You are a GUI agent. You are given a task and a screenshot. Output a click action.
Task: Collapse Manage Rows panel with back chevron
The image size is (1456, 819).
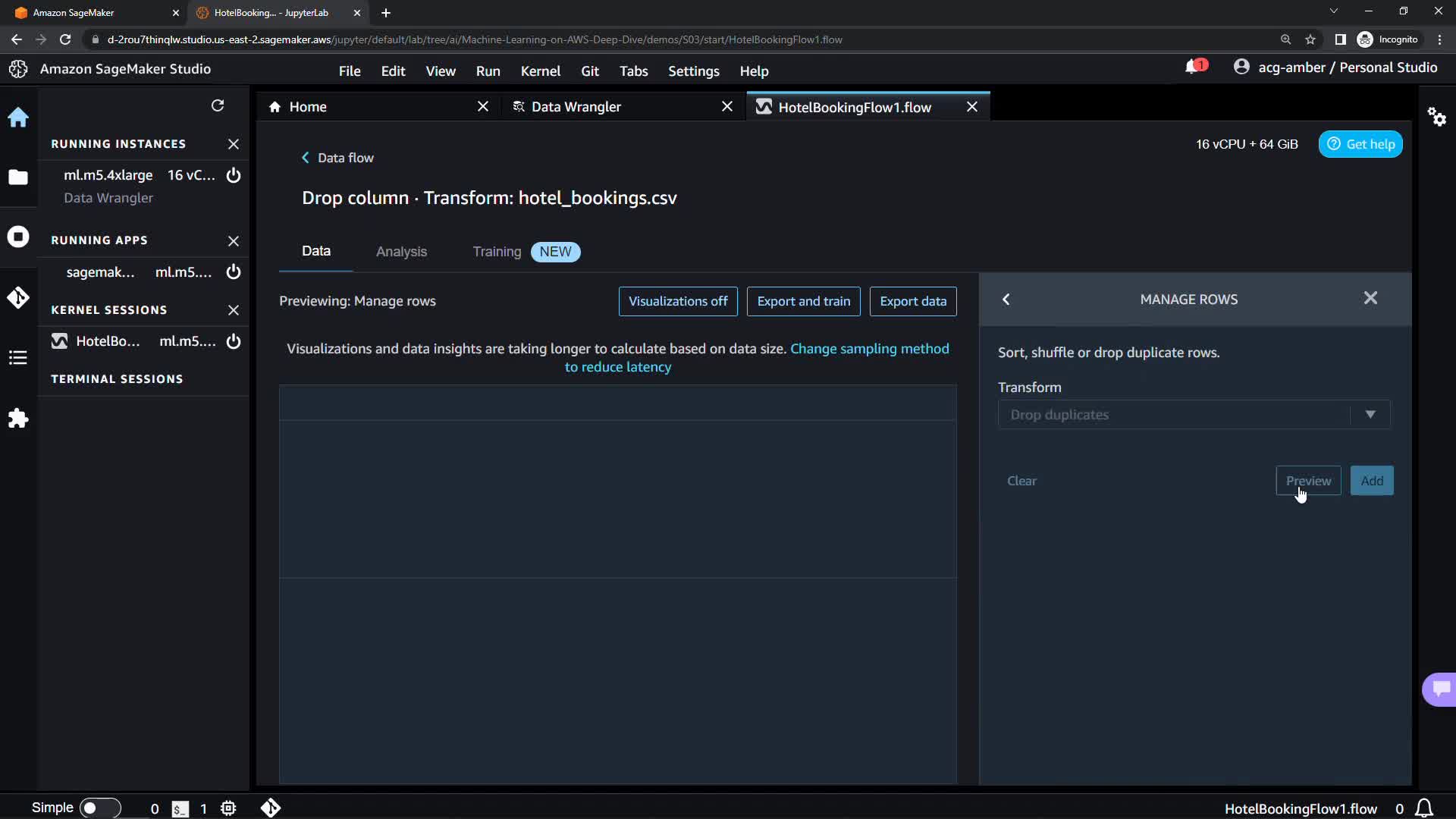click(x=1006, y=300)
